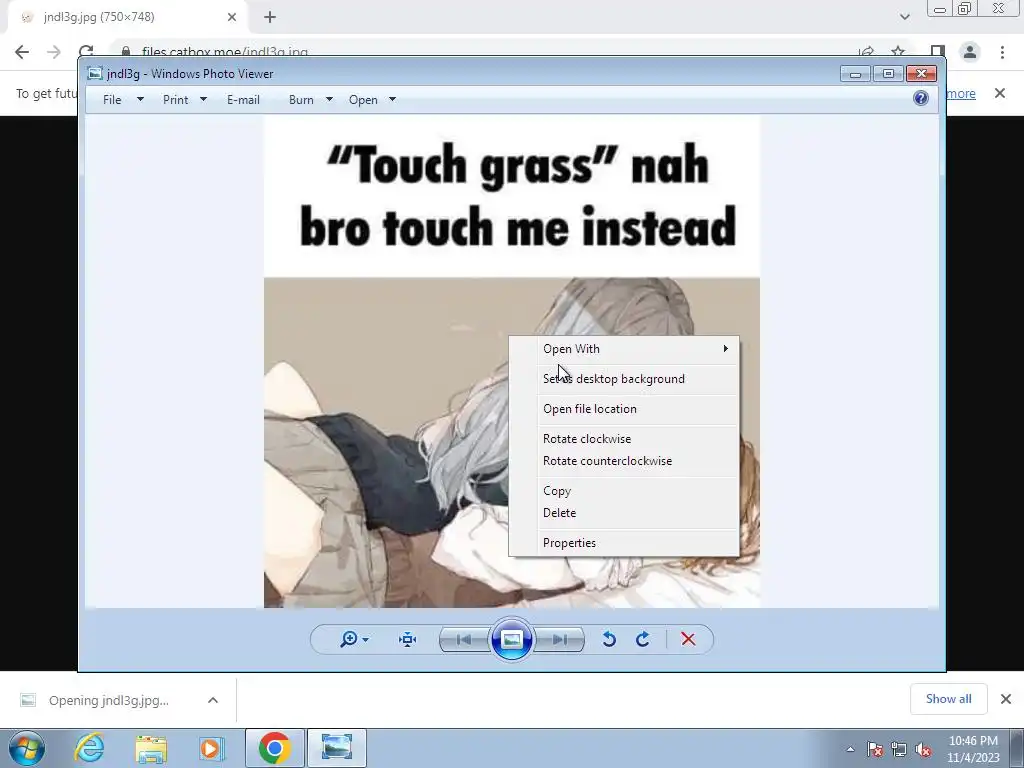Share this page icon in Chrome
The image size is (1024, 768).
click(867, 52)
